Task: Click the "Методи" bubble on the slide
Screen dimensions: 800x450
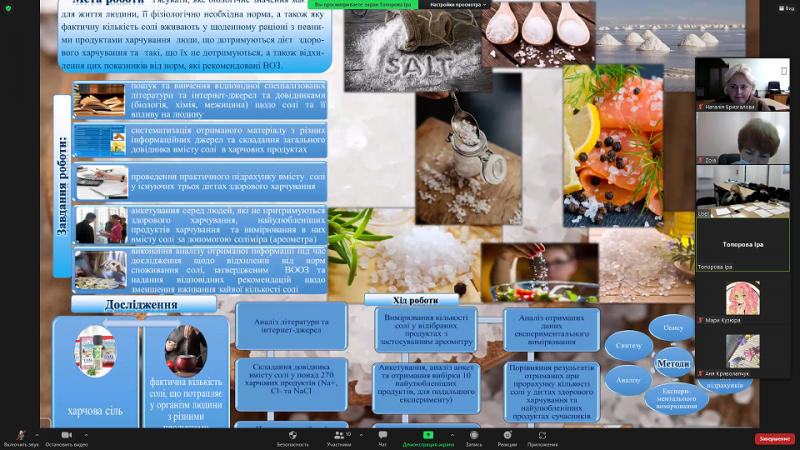Action: coord(673,364)
